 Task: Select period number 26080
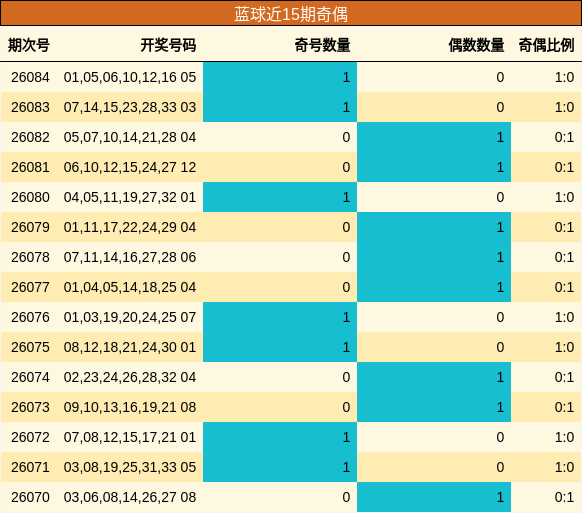[30, 197]
